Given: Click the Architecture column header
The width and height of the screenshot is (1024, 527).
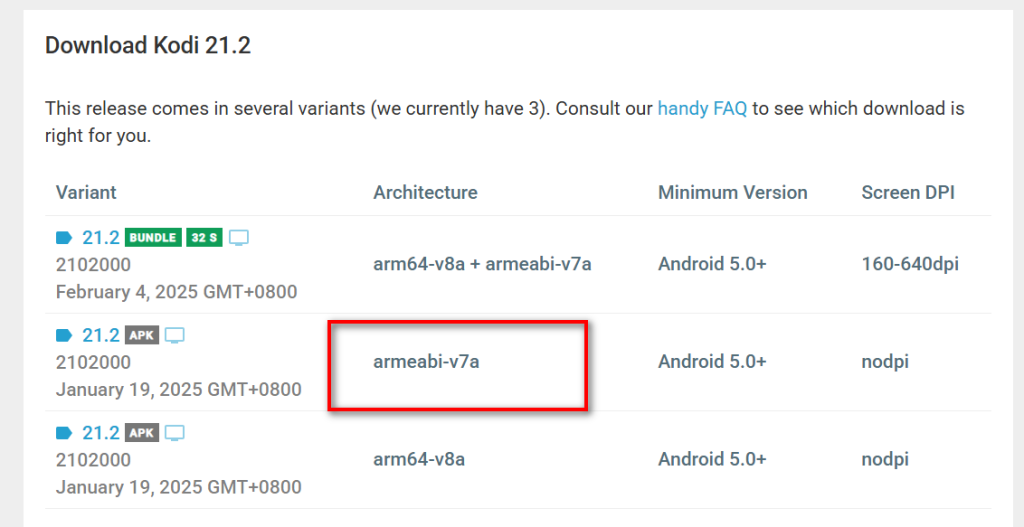Looking at the screenshot, I should tap(425, 193).
